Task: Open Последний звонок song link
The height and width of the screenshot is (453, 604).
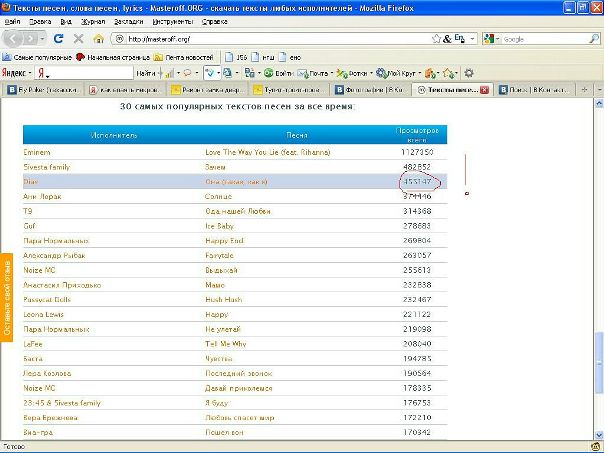Action: click(238, 373)
